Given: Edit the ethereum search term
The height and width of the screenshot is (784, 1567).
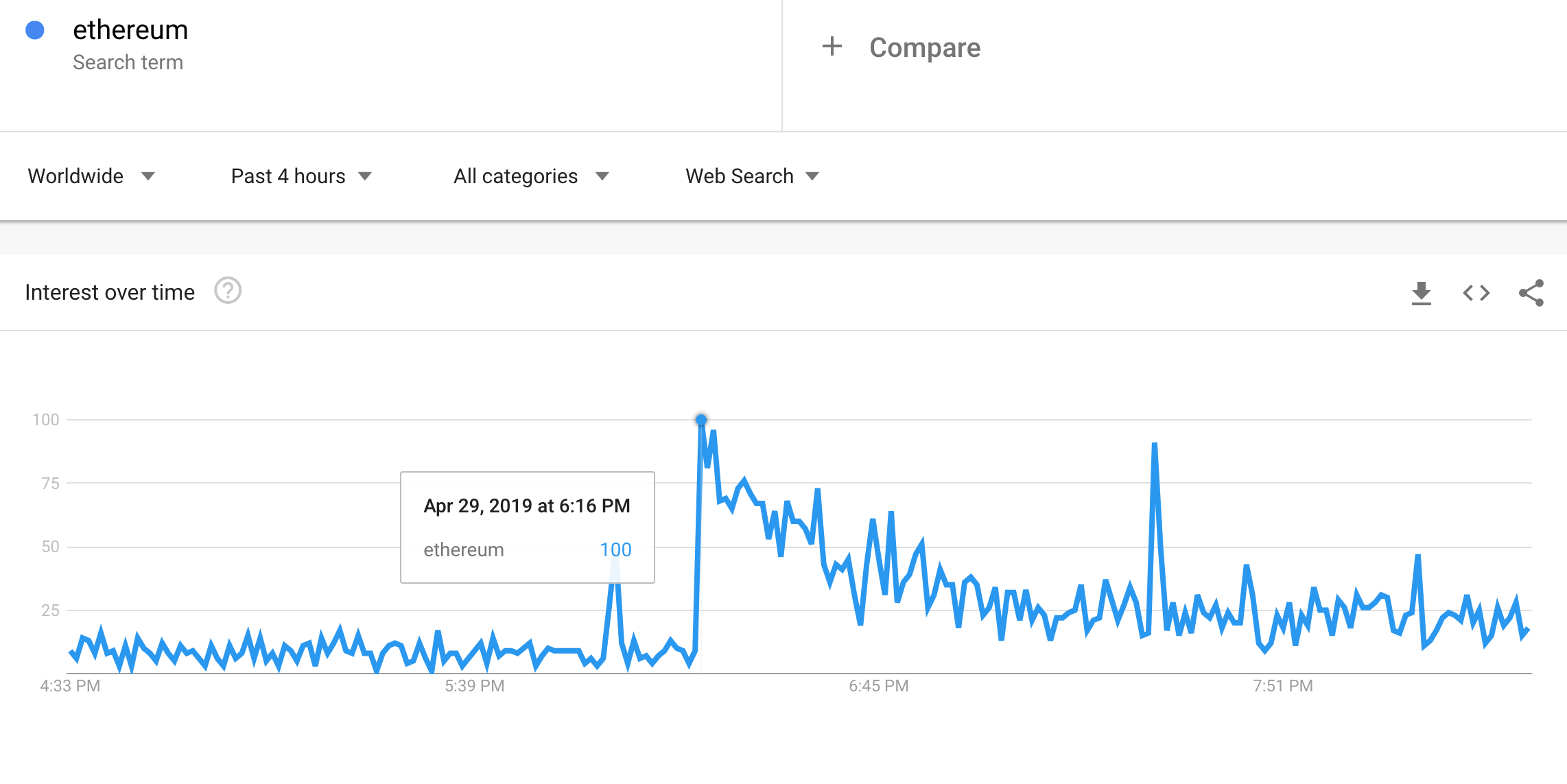Looking at the screenshot, I should pos(130,30).
